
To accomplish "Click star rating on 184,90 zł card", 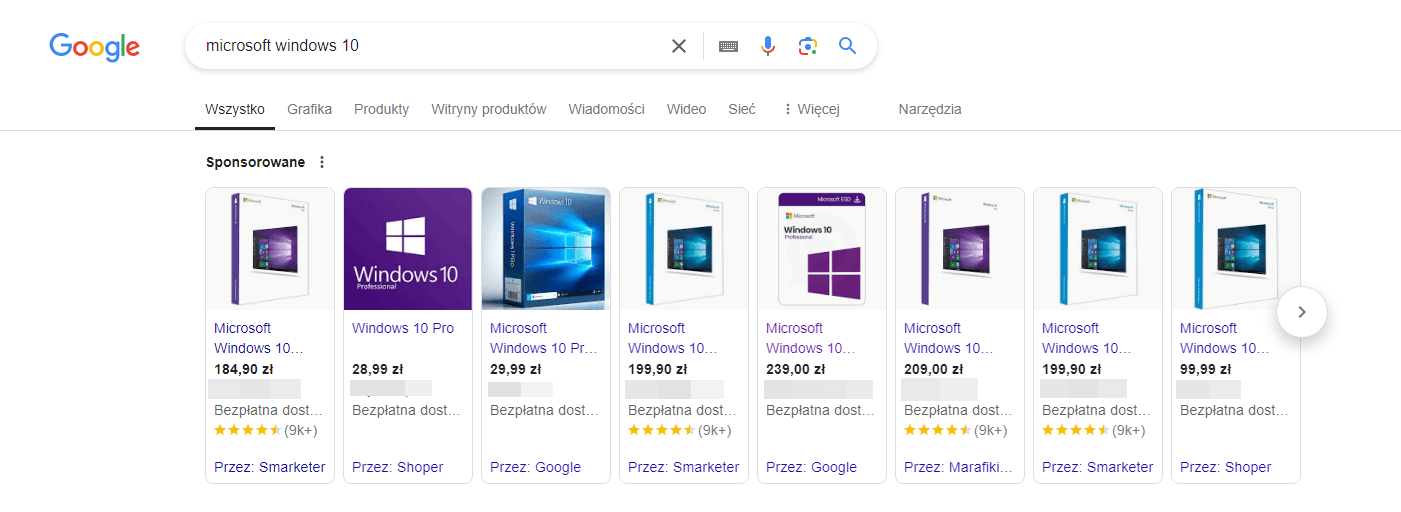I will [x=248, y=430].
